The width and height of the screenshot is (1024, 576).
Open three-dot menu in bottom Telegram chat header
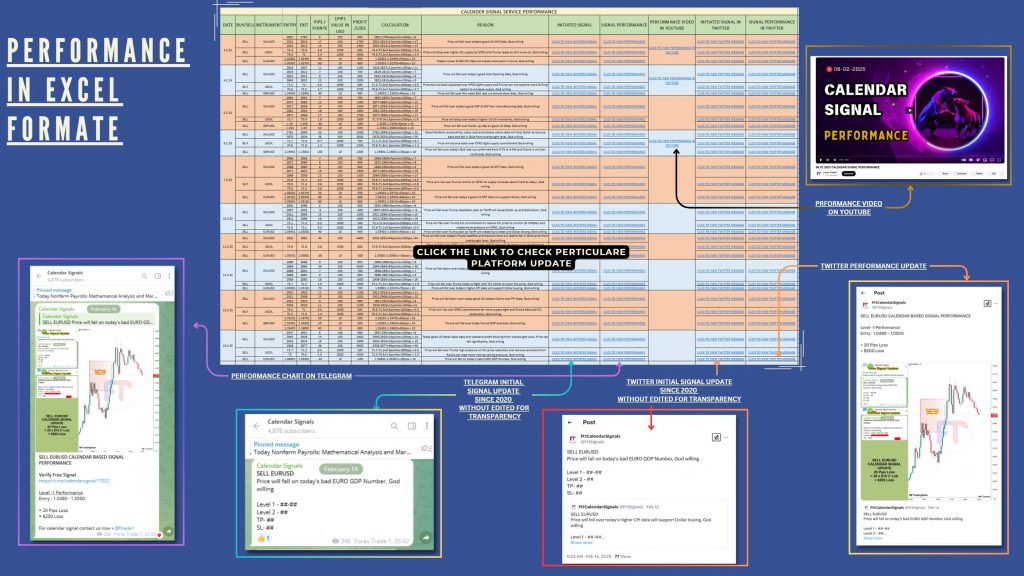(x=427, y=426)
